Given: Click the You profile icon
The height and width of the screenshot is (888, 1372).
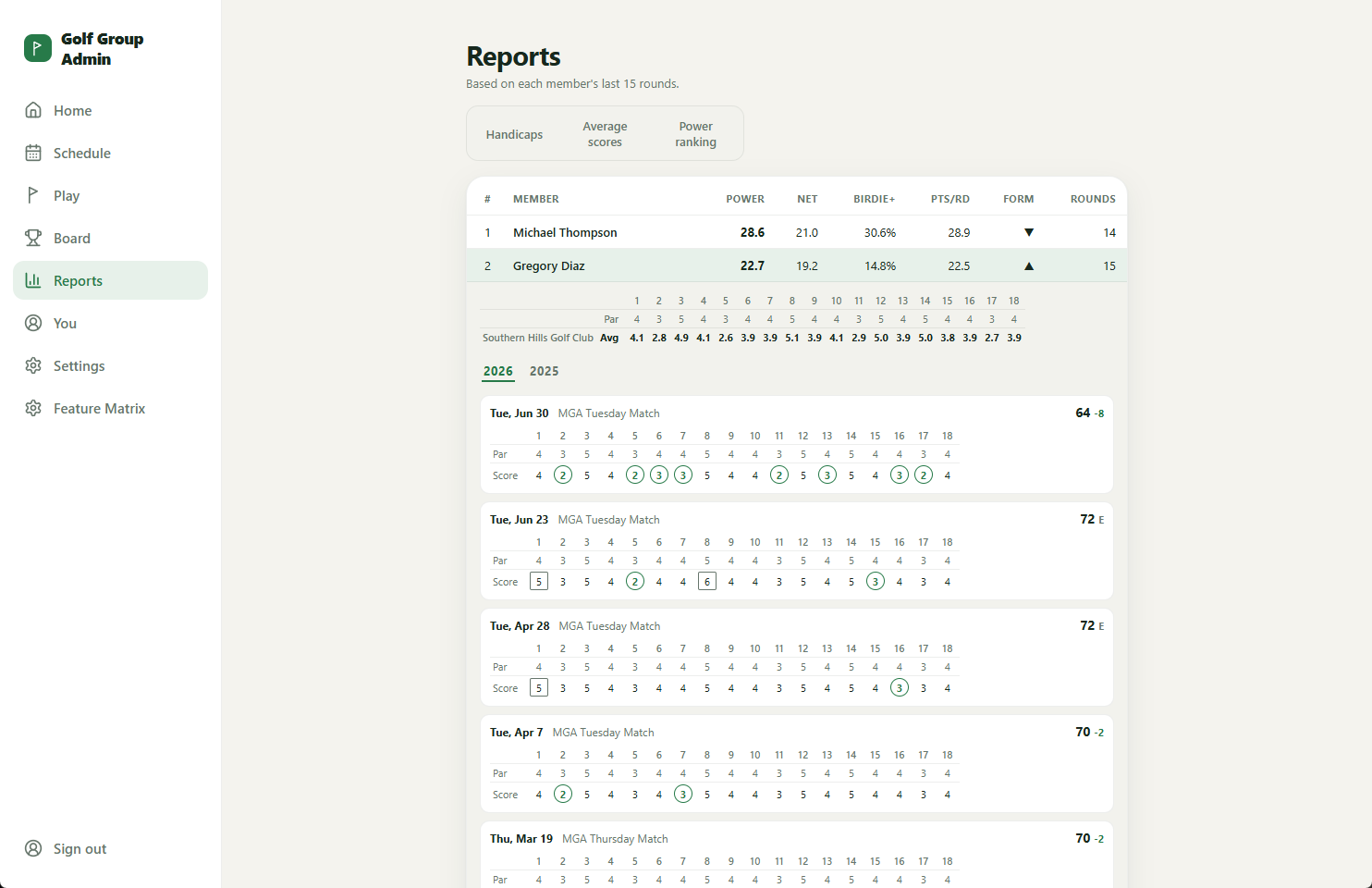Looking at the screenshot, I should (33, 323).
